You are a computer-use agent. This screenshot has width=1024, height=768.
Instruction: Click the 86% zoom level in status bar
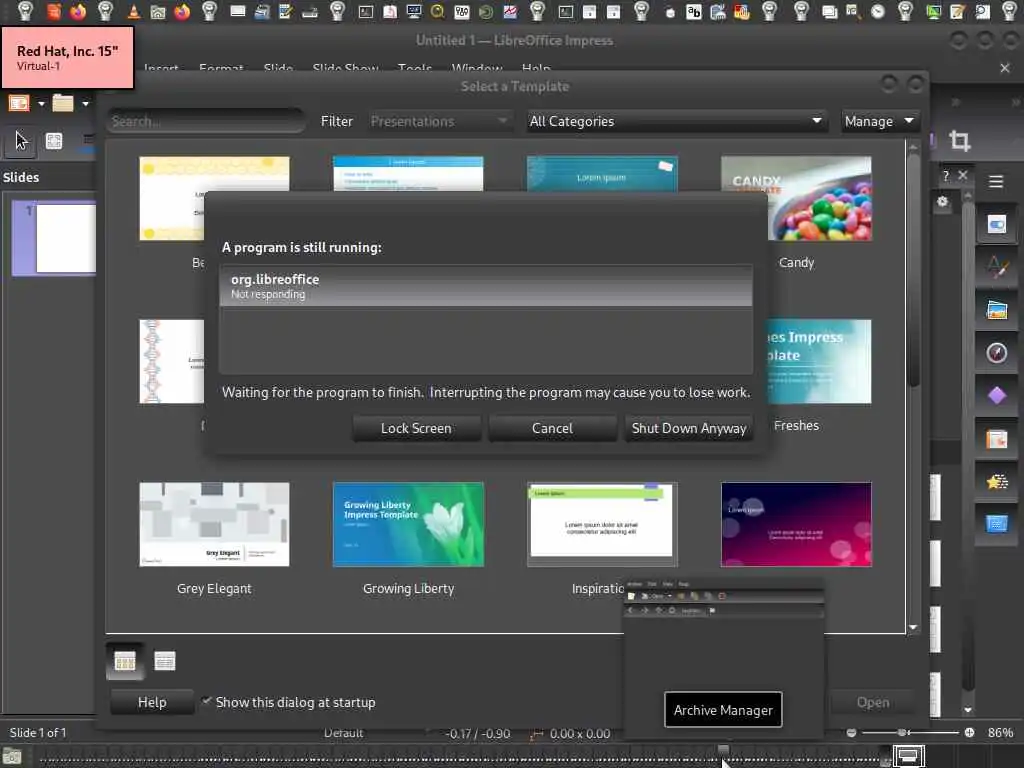click(1000, 733)
